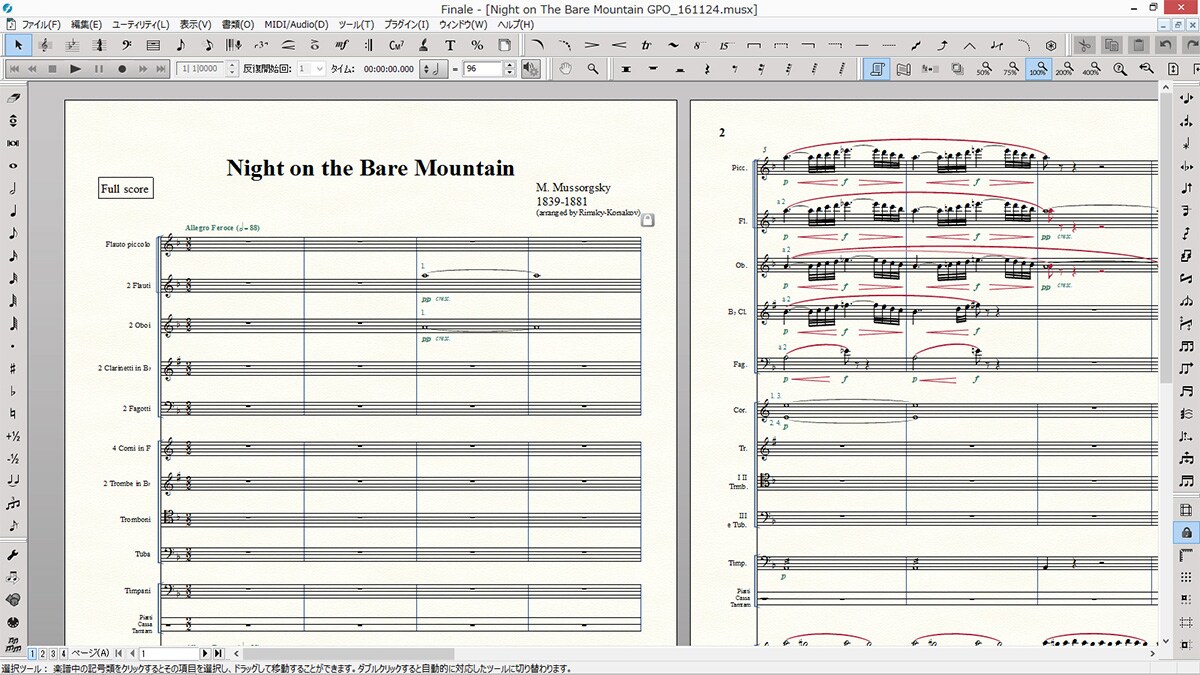
Task: Pause playback
Action: point(99,69)
